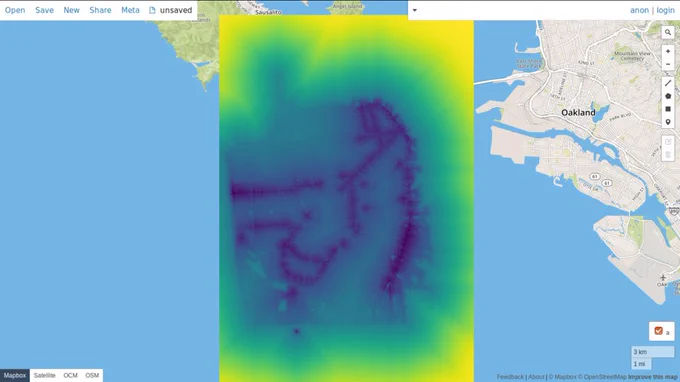
Task: Open the Save menu
Action: [x=44, y=10]
